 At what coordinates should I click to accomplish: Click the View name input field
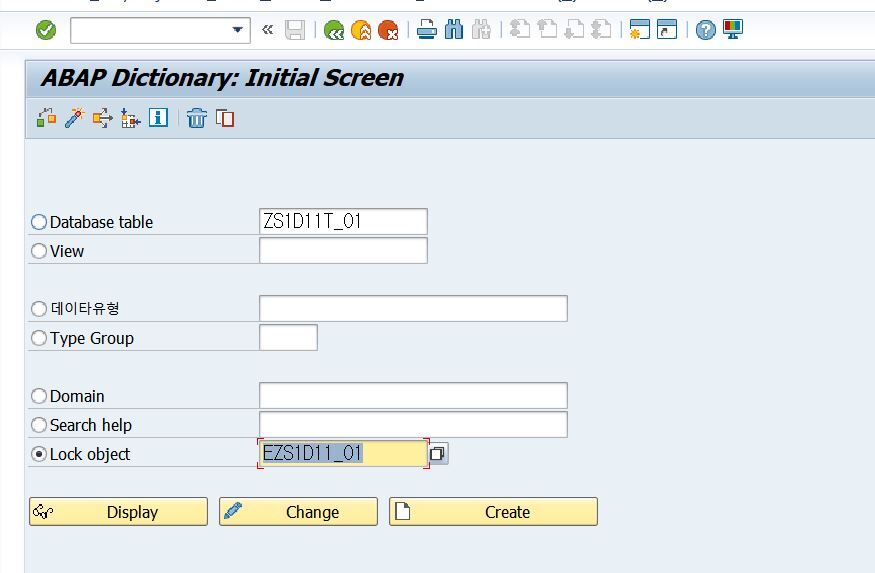click(x=343, y=251)
